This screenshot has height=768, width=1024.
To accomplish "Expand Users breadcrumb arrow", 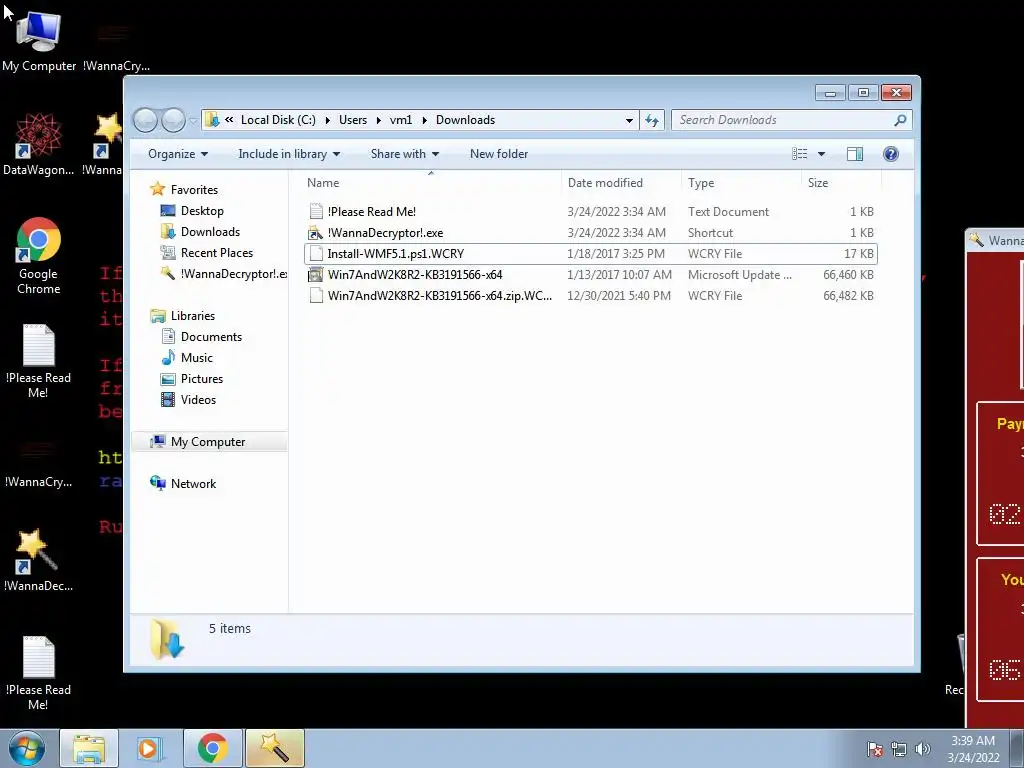I will 378,120.
